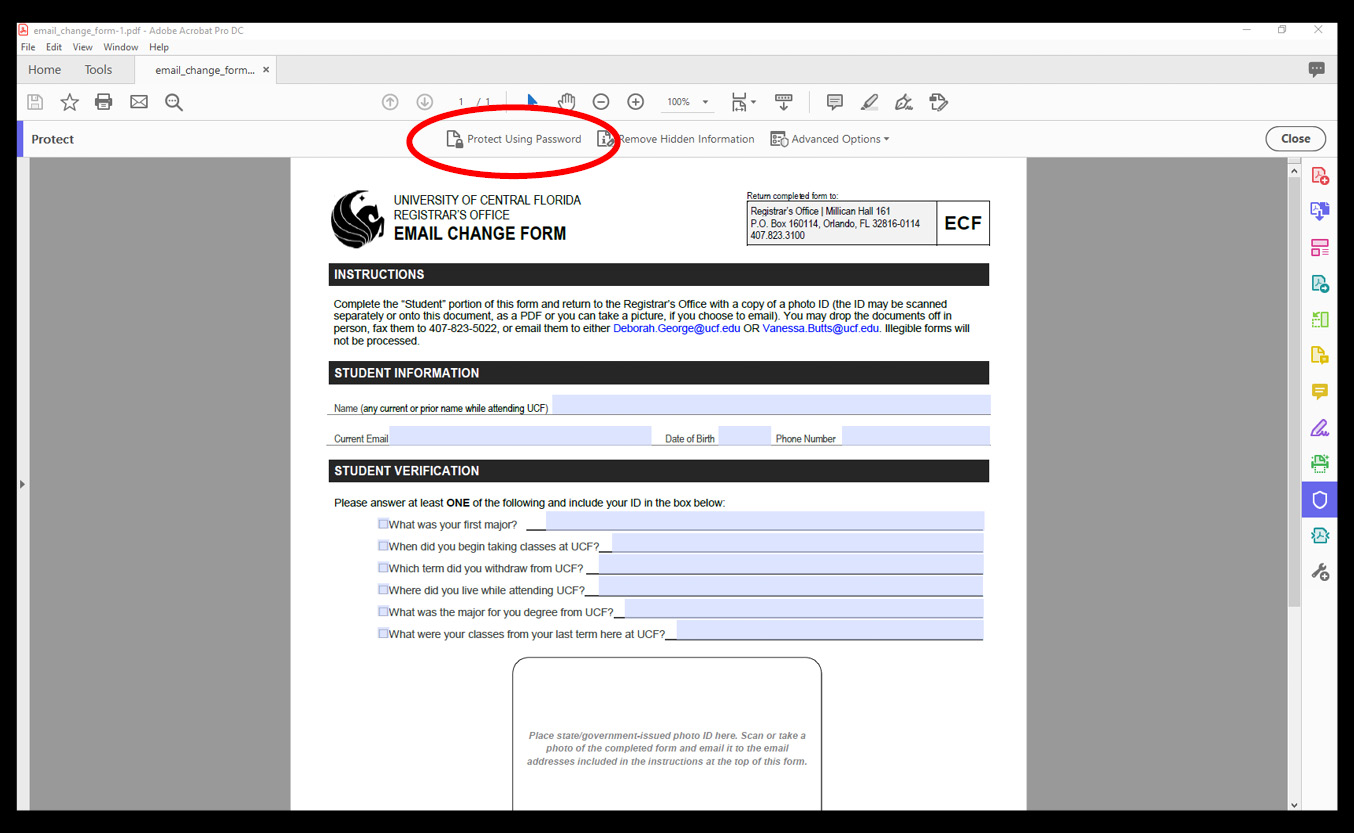Check 'When did you begin taking classes' box

coord(383,546)
